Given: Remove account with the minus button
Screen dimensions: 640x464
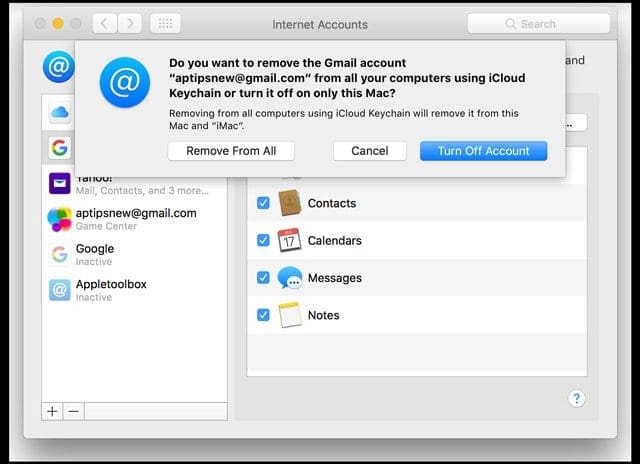Looking at the screenshot, I should click(x=73, y=411).
